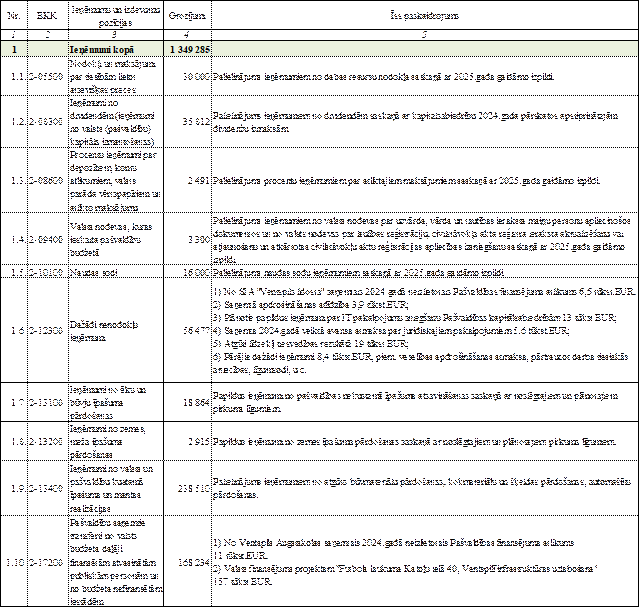This screenshot has height=608, width=640.
Task: Select the empty explanation cell beside 1 349 285
Action: (425, 49)
